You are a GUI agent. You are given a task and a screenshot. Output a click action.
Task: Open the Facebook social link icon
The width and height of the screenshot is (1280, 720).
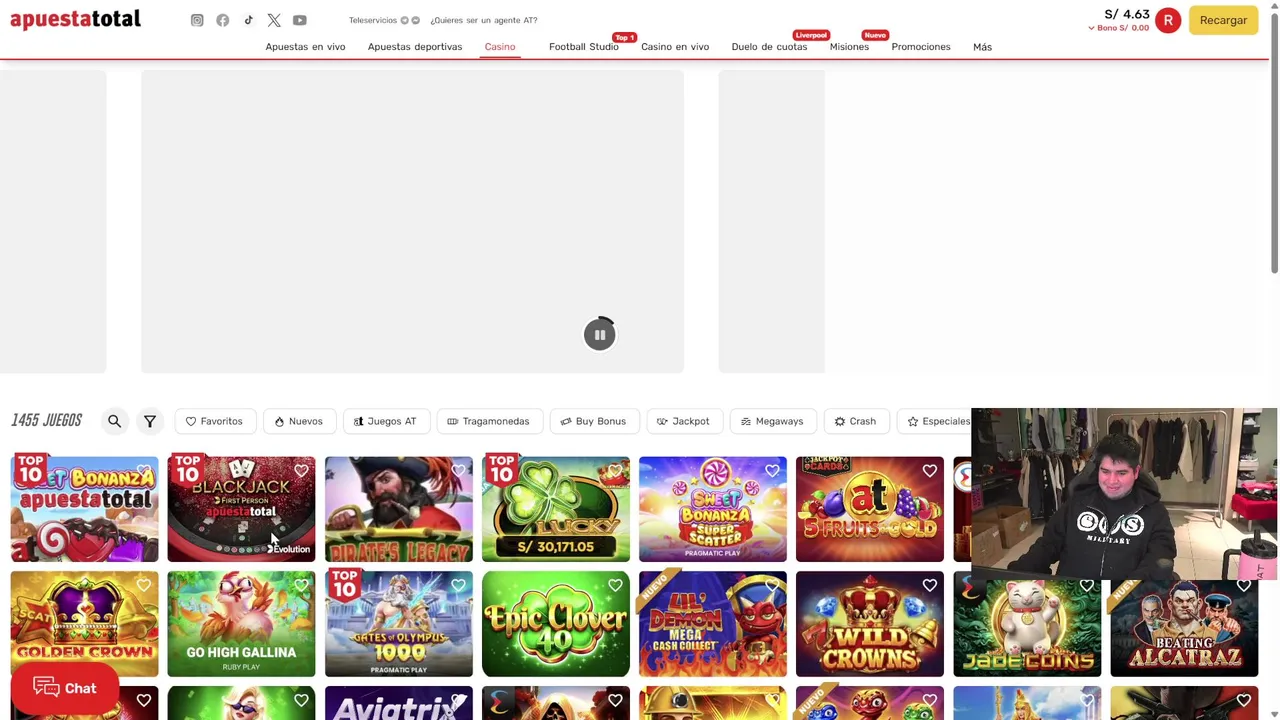point(222,20)
